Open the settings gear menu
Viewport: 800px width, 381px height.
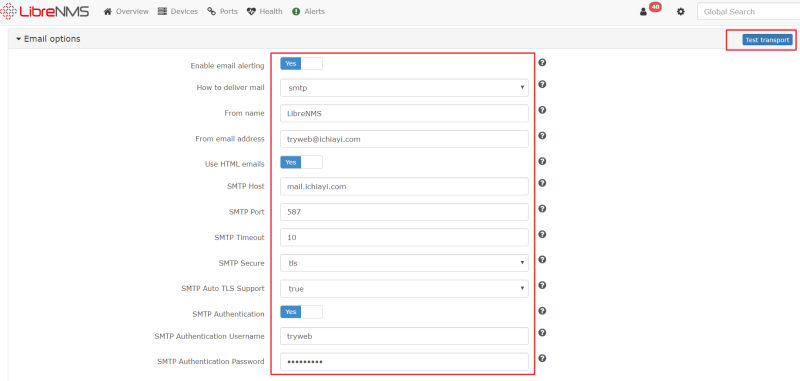[x=681, y=11]
